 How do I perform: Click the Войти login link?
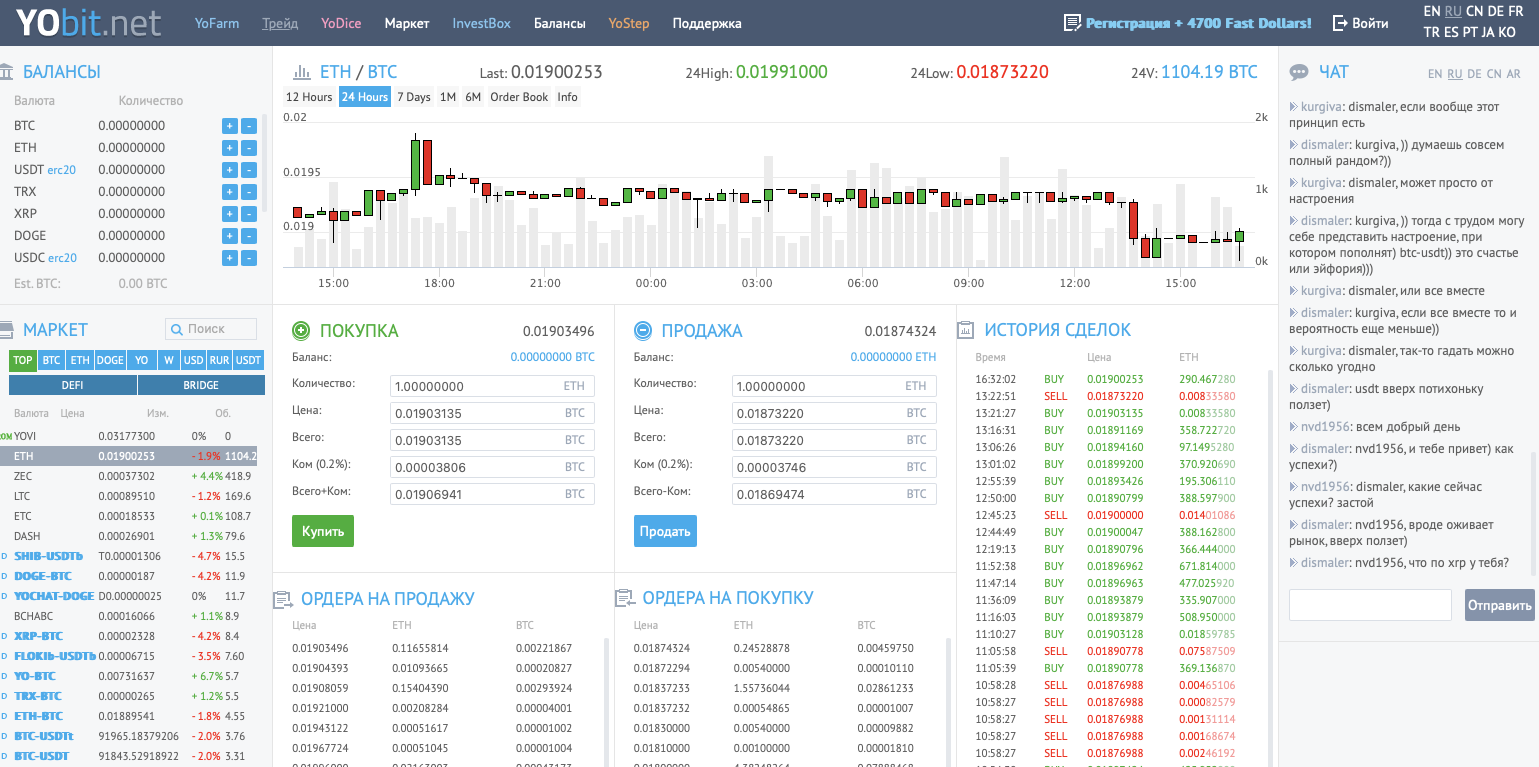[x=1371, y=23]
